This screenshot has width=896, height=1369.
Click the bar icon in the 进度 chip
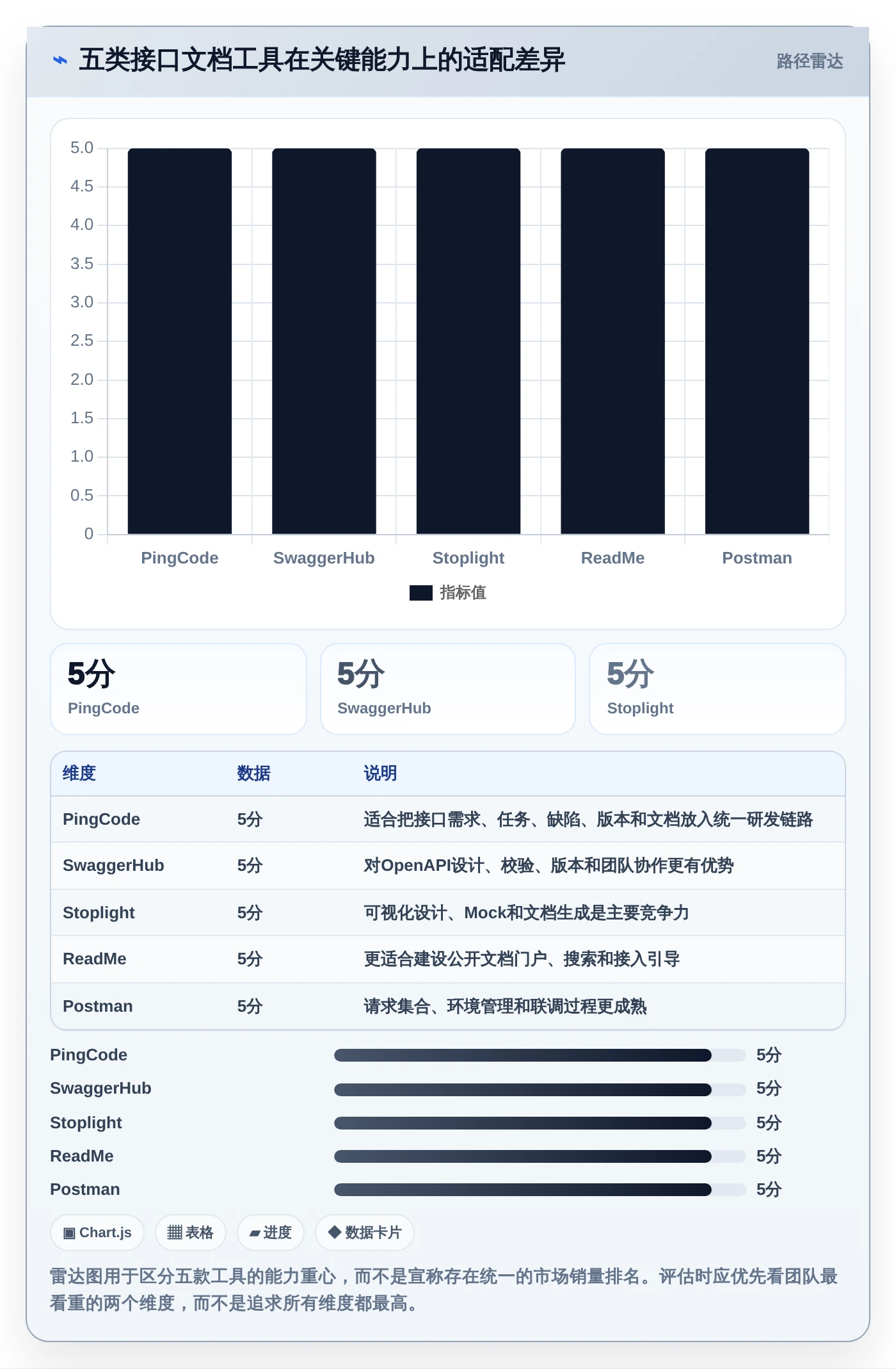pyautogui.click(x=255, y=1234)
